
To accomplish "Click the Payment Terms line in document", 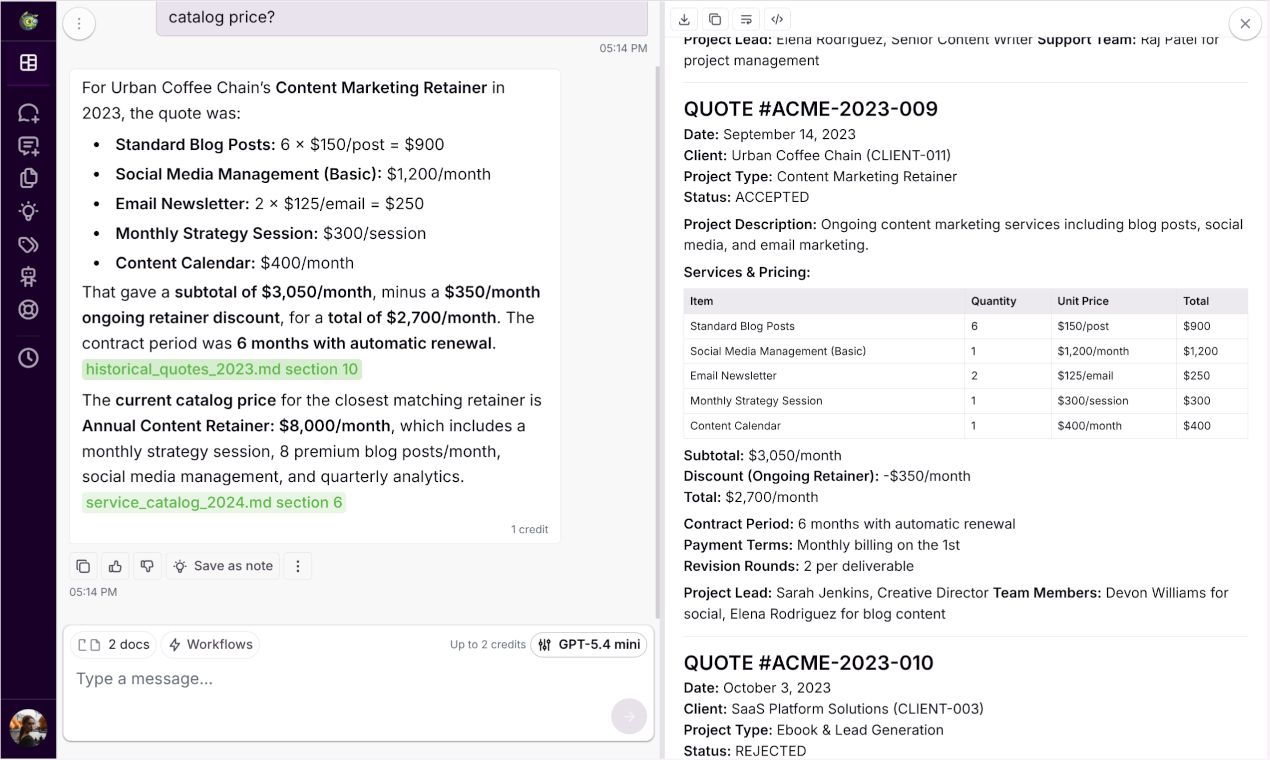I will tap(822, 545).
